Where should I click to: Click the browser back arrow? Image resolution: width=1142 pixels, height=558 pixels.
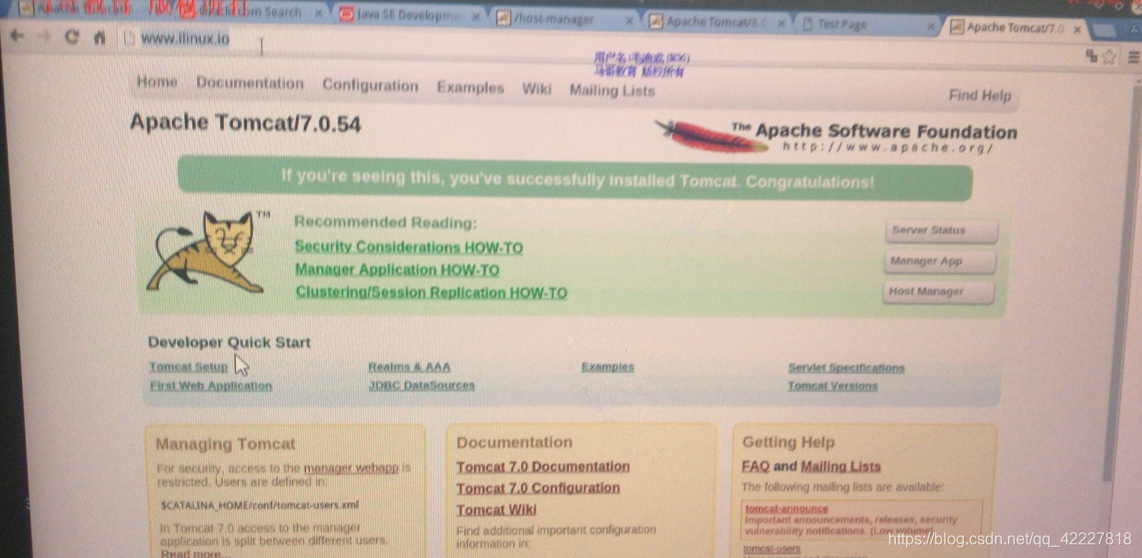[17, 36]
